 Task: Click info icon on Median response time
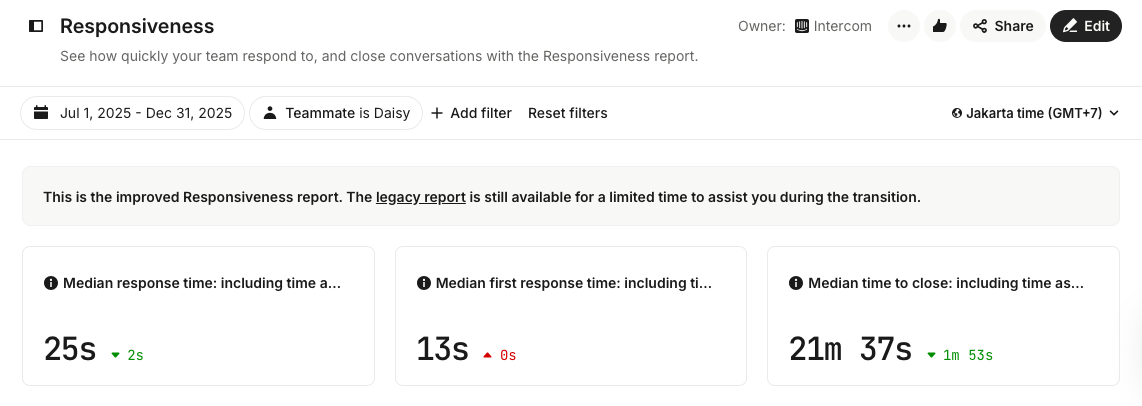tap(51, 283)
